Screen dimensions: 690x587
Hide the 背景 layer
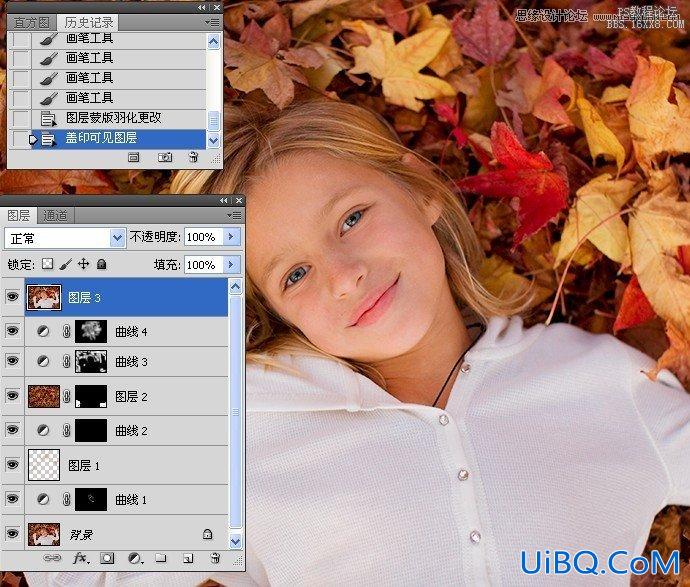(x=12, y=533)
